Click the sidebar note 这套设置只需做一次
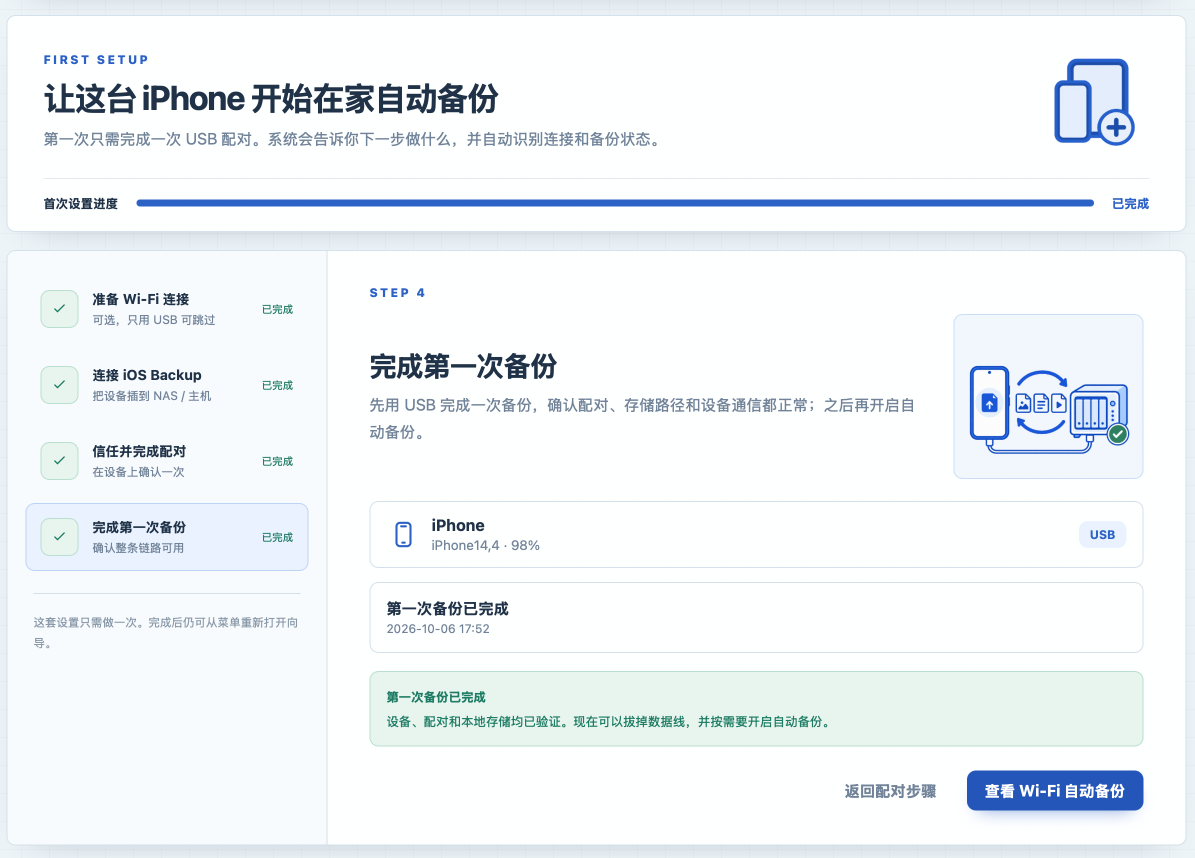The image size is (1195, 858). click(166, 632)
